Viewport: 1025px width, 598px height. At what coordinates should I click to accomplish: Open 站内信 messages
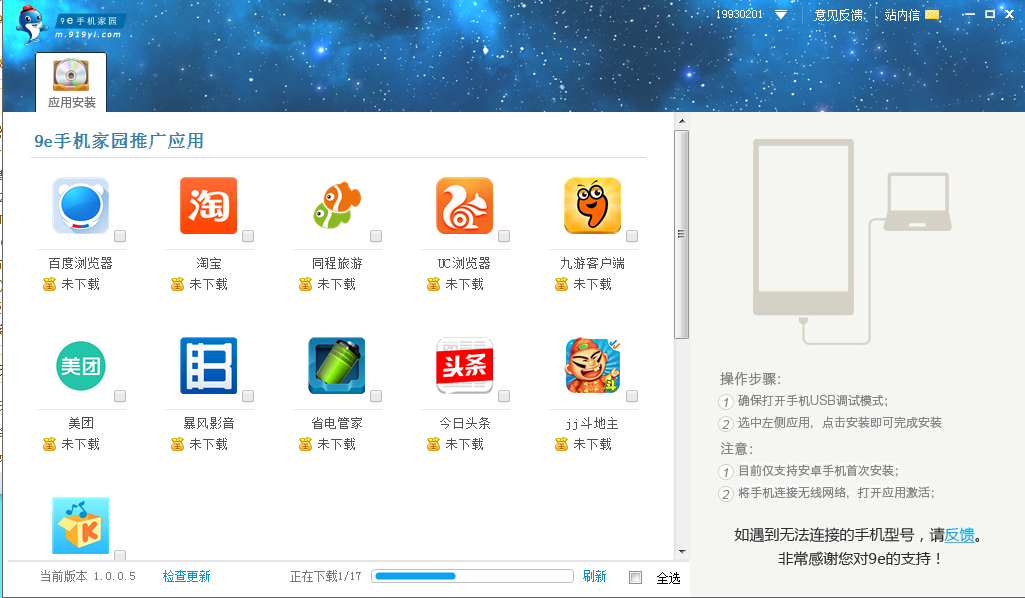tap(902, 14)
